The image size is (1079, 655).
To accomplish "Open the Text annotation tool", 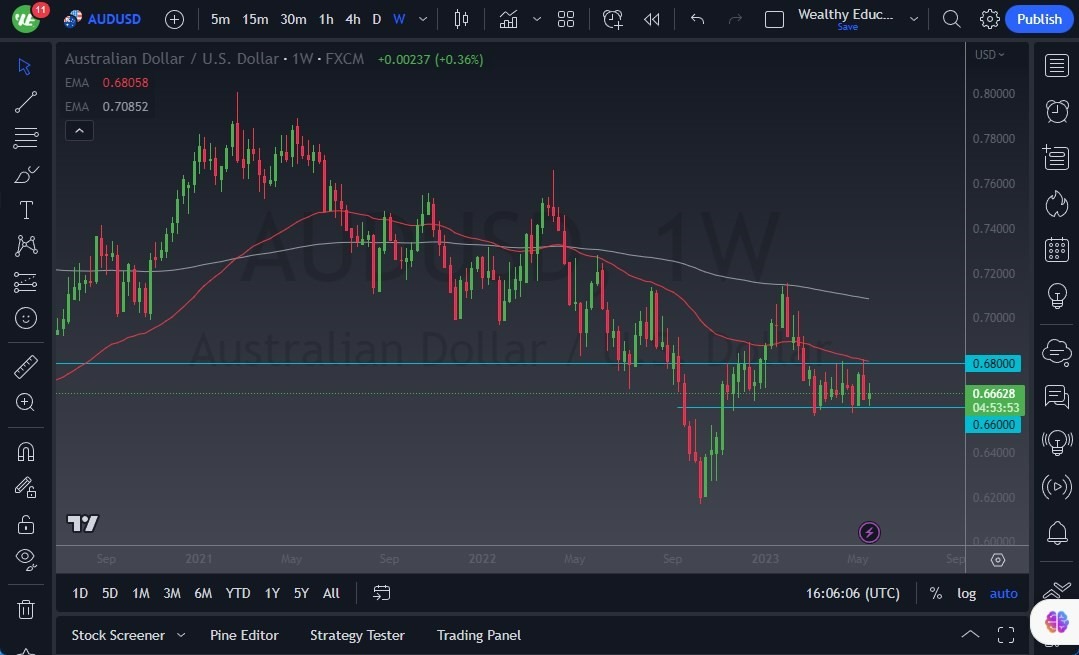I will 25,209.
